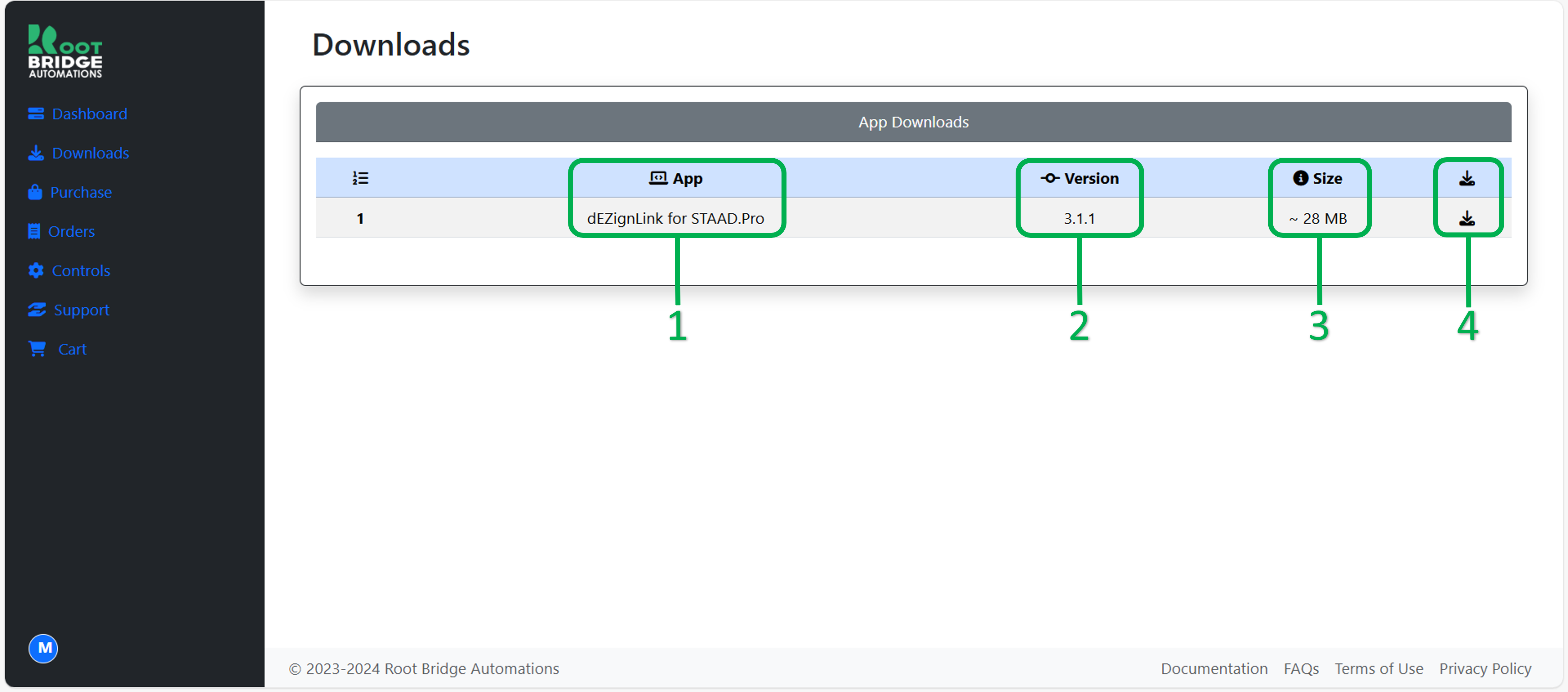This screenshot has width=1568, height=692.
Task: Open the Terms of Use footer link
Action: 1379,668
